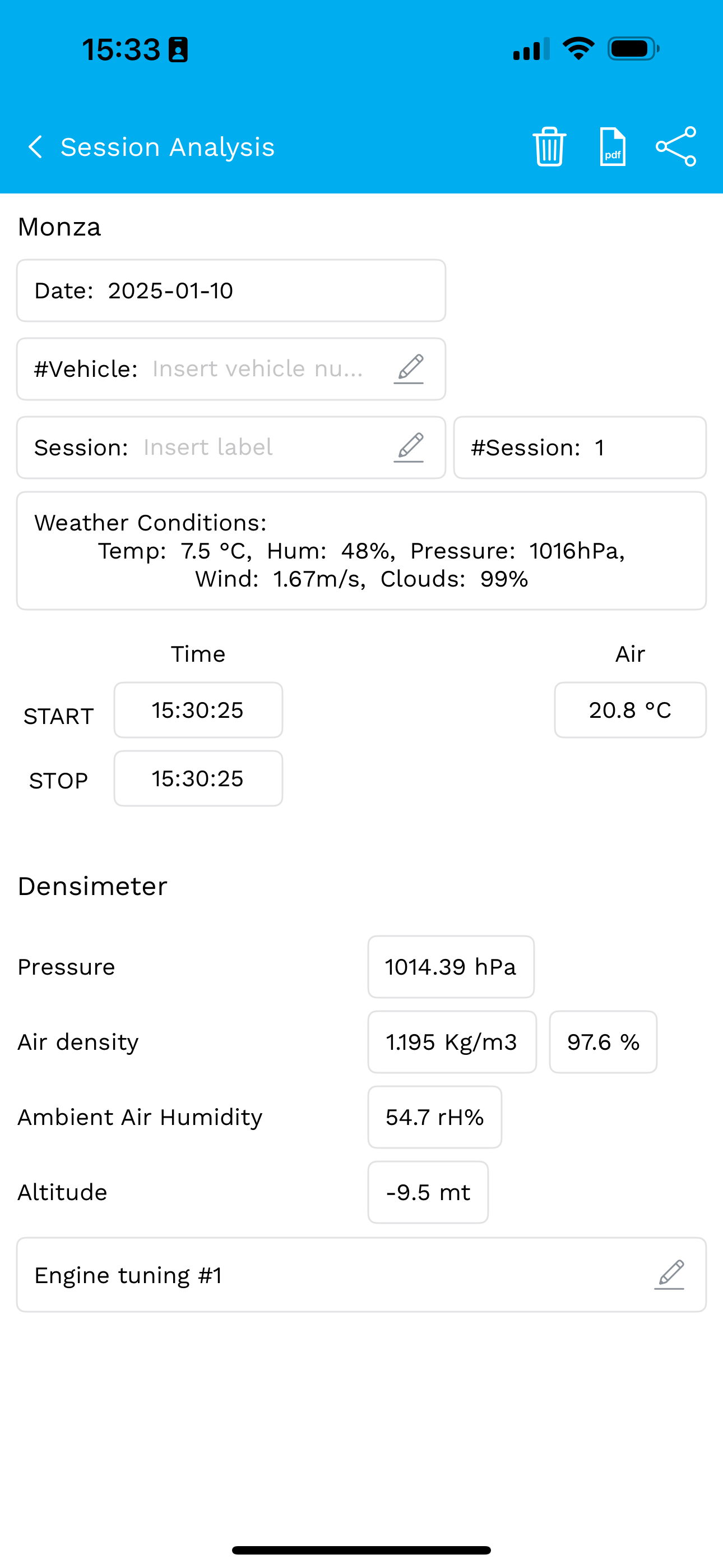The image size is (723, 1568).
Task: Tap the back chevron to leave Session Analysis
Action: click(x=35, y=147)
